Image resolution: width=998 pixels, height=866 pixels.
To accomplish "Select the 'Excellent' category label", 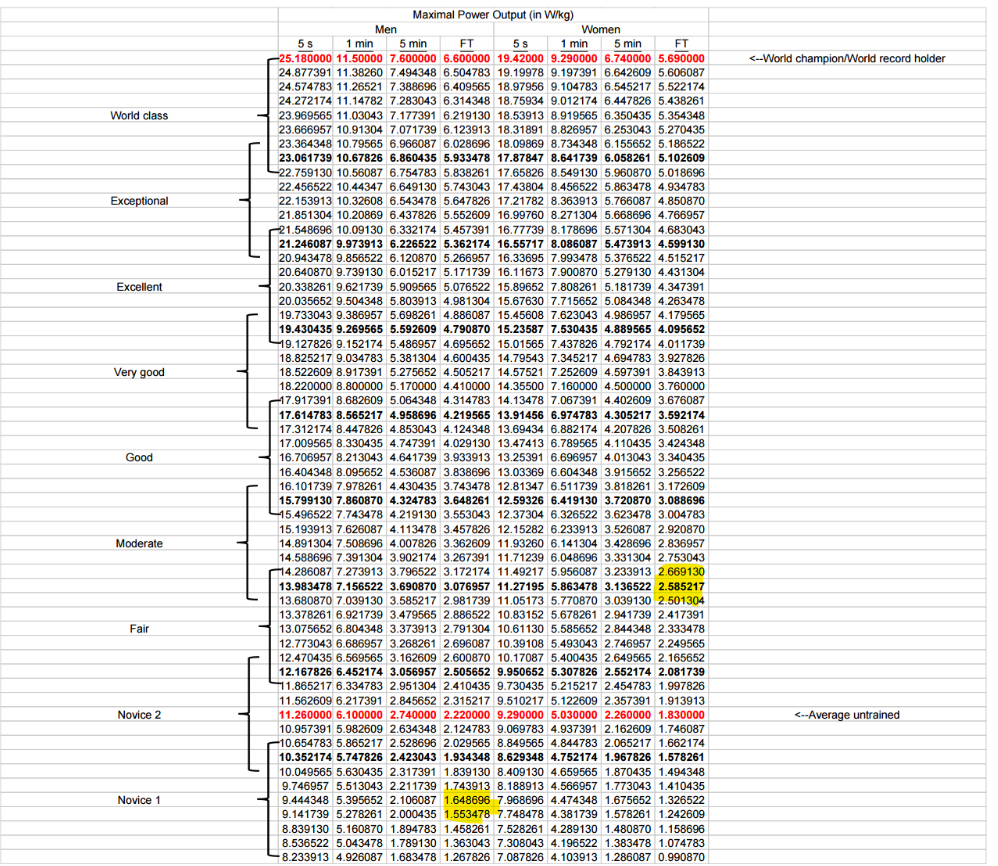I will point(139,287).
